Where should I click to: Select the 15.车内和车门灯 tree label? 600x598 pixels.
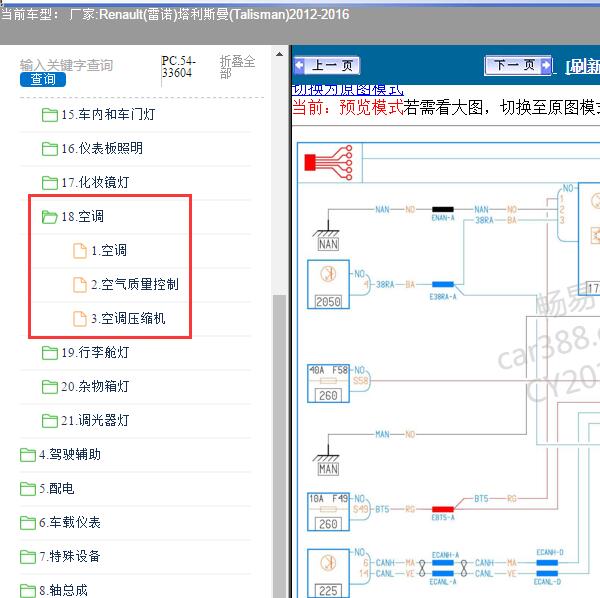[x=108, y=114]
